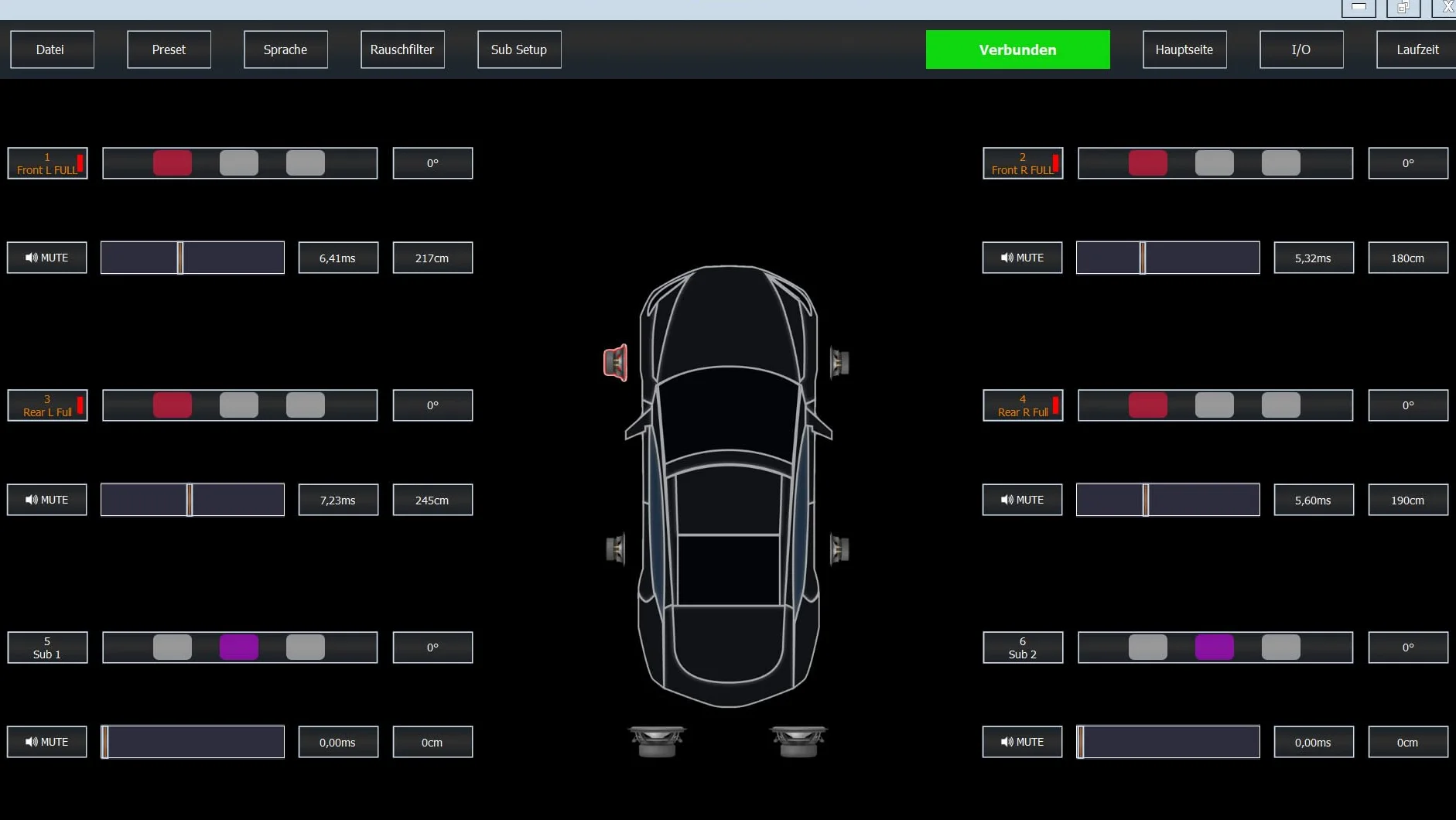This screenshot has height=820, width=1456.
Task: Mute the Rear R Full channel
Action: pos(1023,500)
